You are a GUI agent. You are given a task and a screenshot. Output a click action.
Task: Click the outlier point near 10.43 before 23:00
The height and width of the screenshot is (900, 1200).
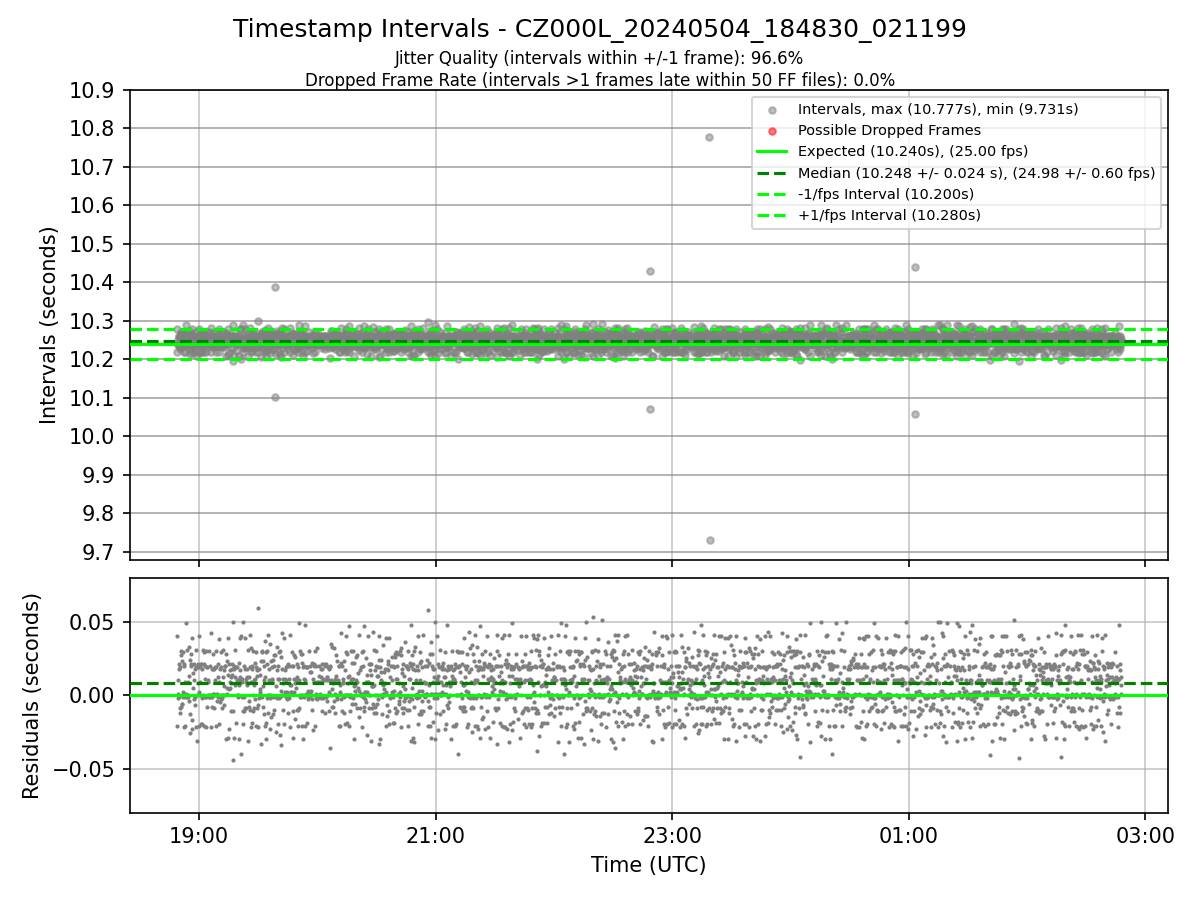[650, 271]
